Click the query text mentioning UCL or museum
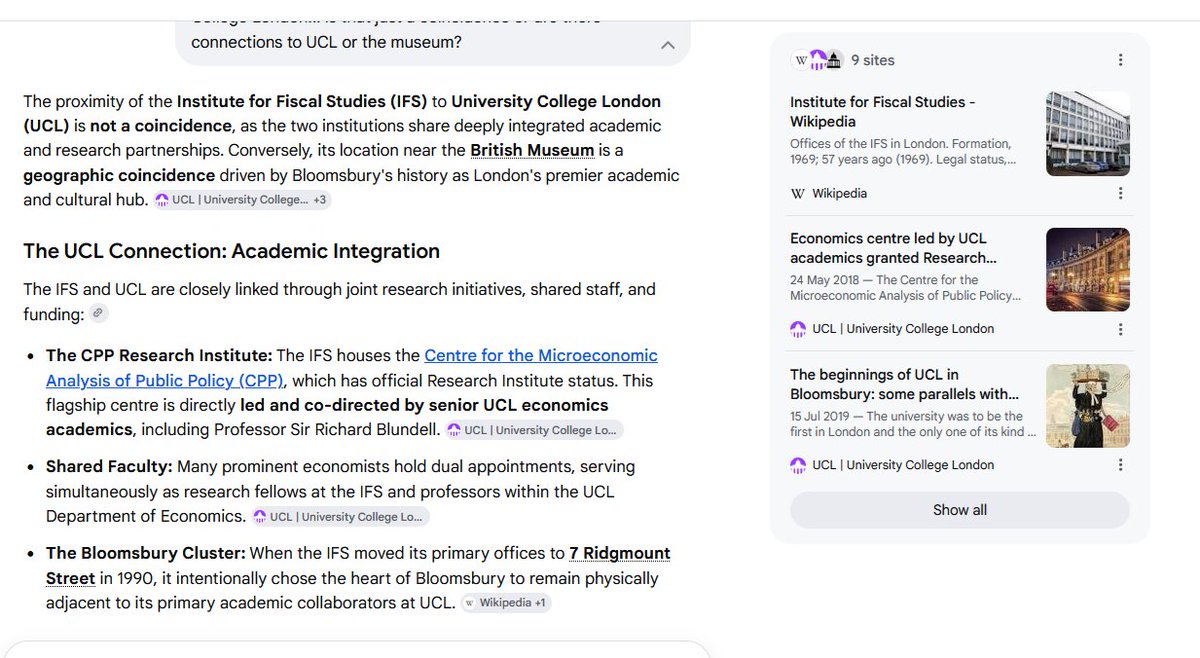Image resolution: width=1200 pixels, height=658 pixels. pyautogui.click(x=326, y=43)
